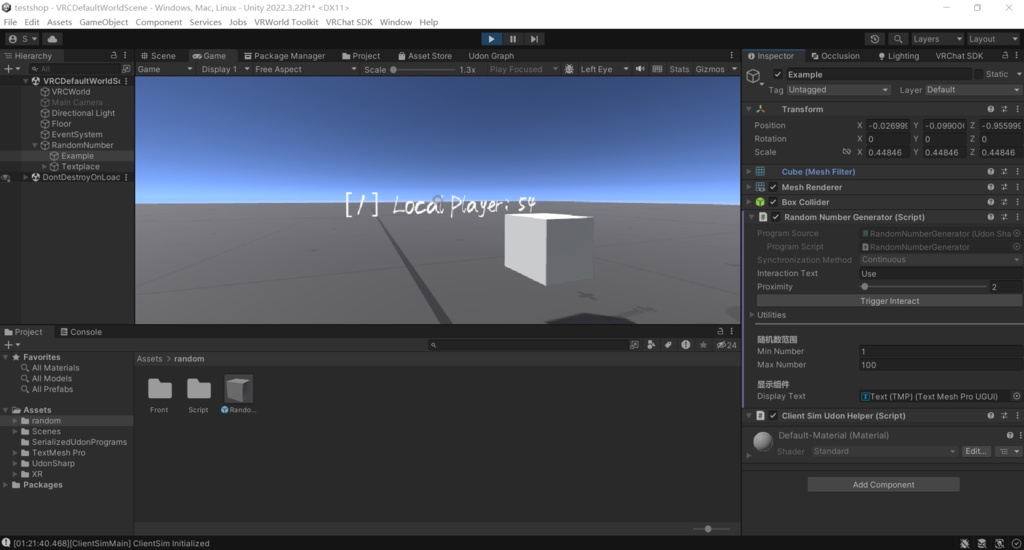Expand the Cube (Mesh Filter) component
Viewport: 1024px width, 550px height.
(749, 172)
